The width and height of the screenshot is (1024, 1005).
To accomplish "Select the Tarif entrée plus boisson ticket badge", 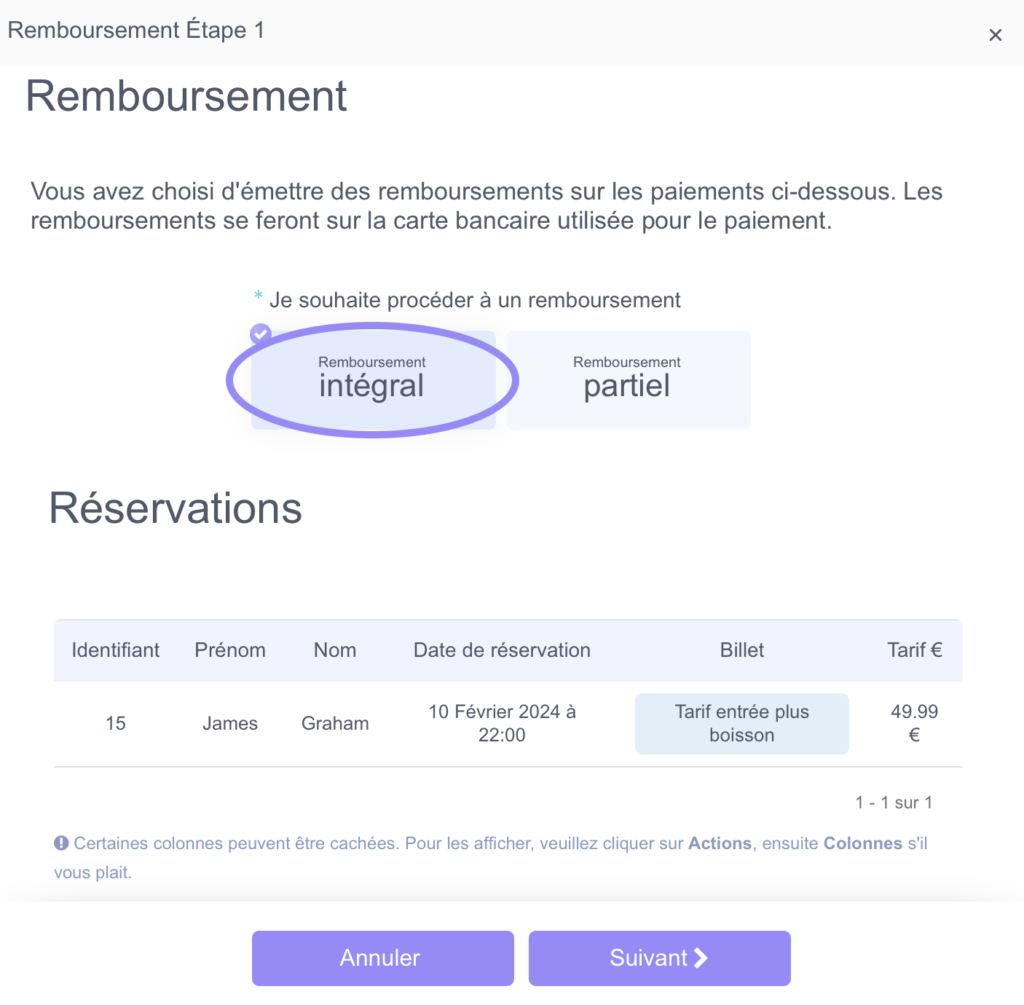I will point(742,724).
